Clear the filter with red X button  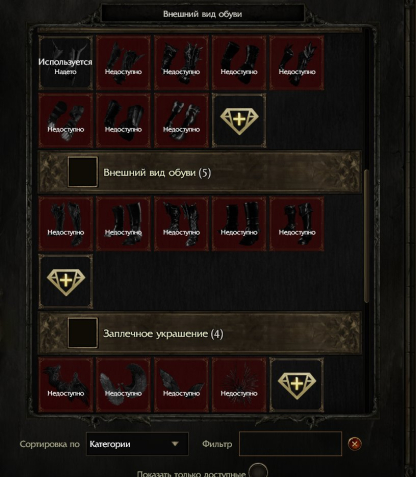coord(355,444)
